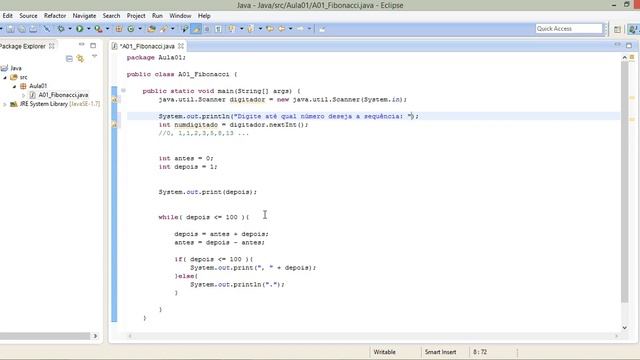The width and height of the screenshot is (640, 360).
Task: Click Package Explorer horizontal scroll right arrow
Action: 95,336
